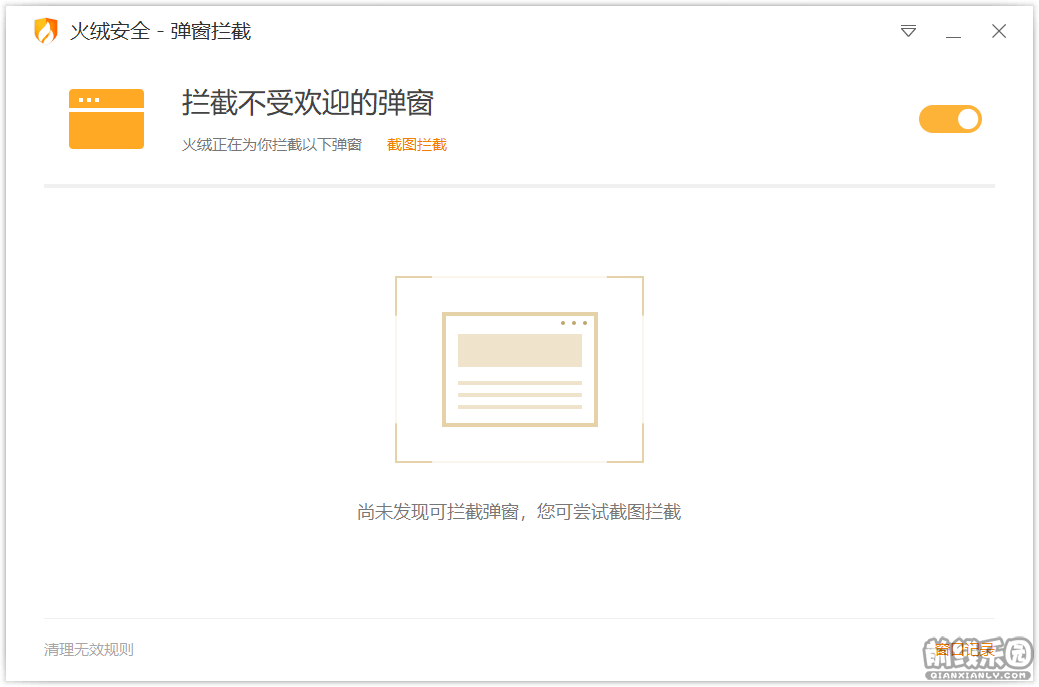Click the three-dots detail on the center illustration
The image size is (1039, 687).
click(573, 324)
